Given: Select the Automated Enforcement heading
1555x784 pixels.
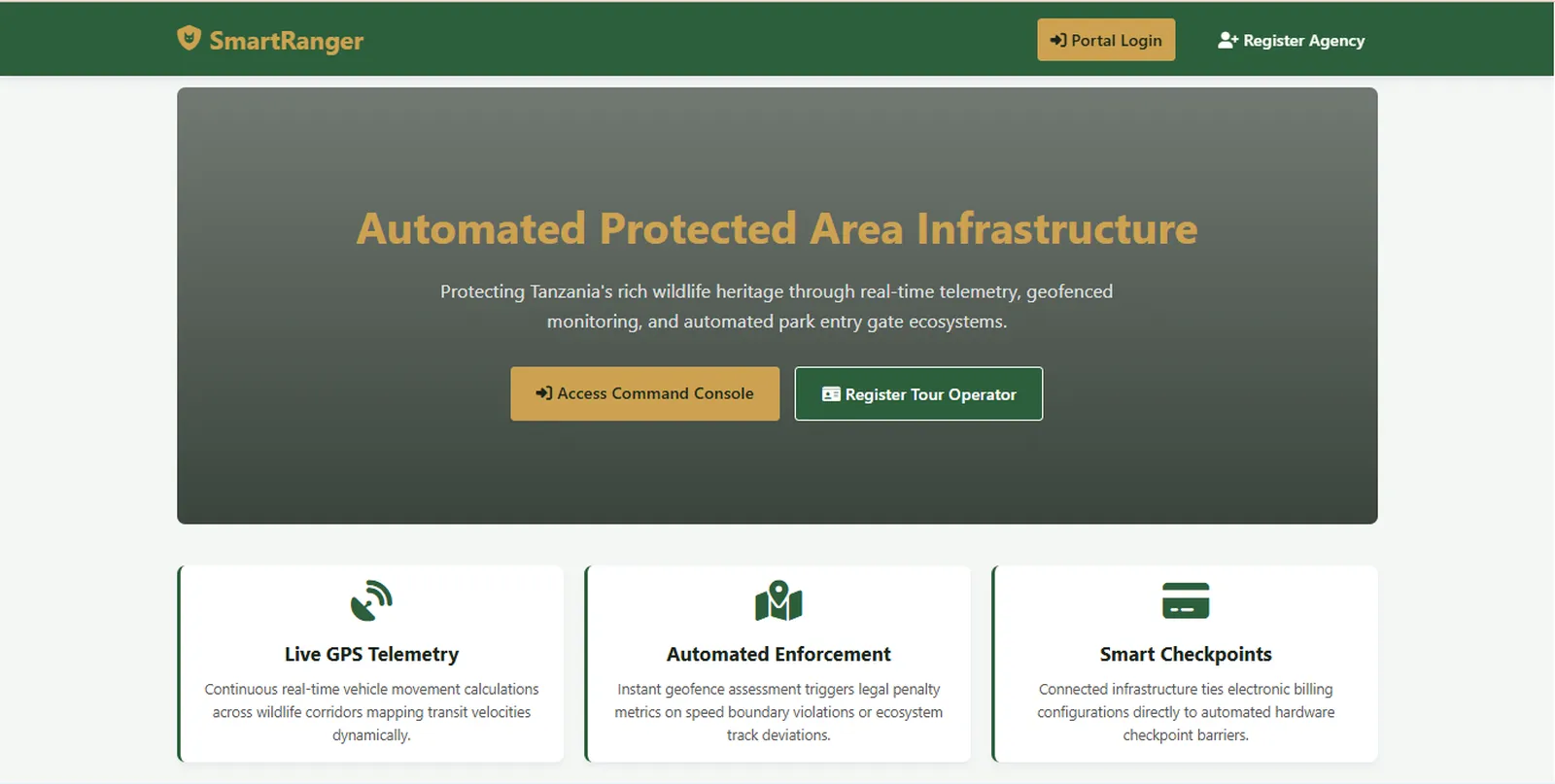Looking at the screenshot, I should pyautogui.click(x=778, y=654).
